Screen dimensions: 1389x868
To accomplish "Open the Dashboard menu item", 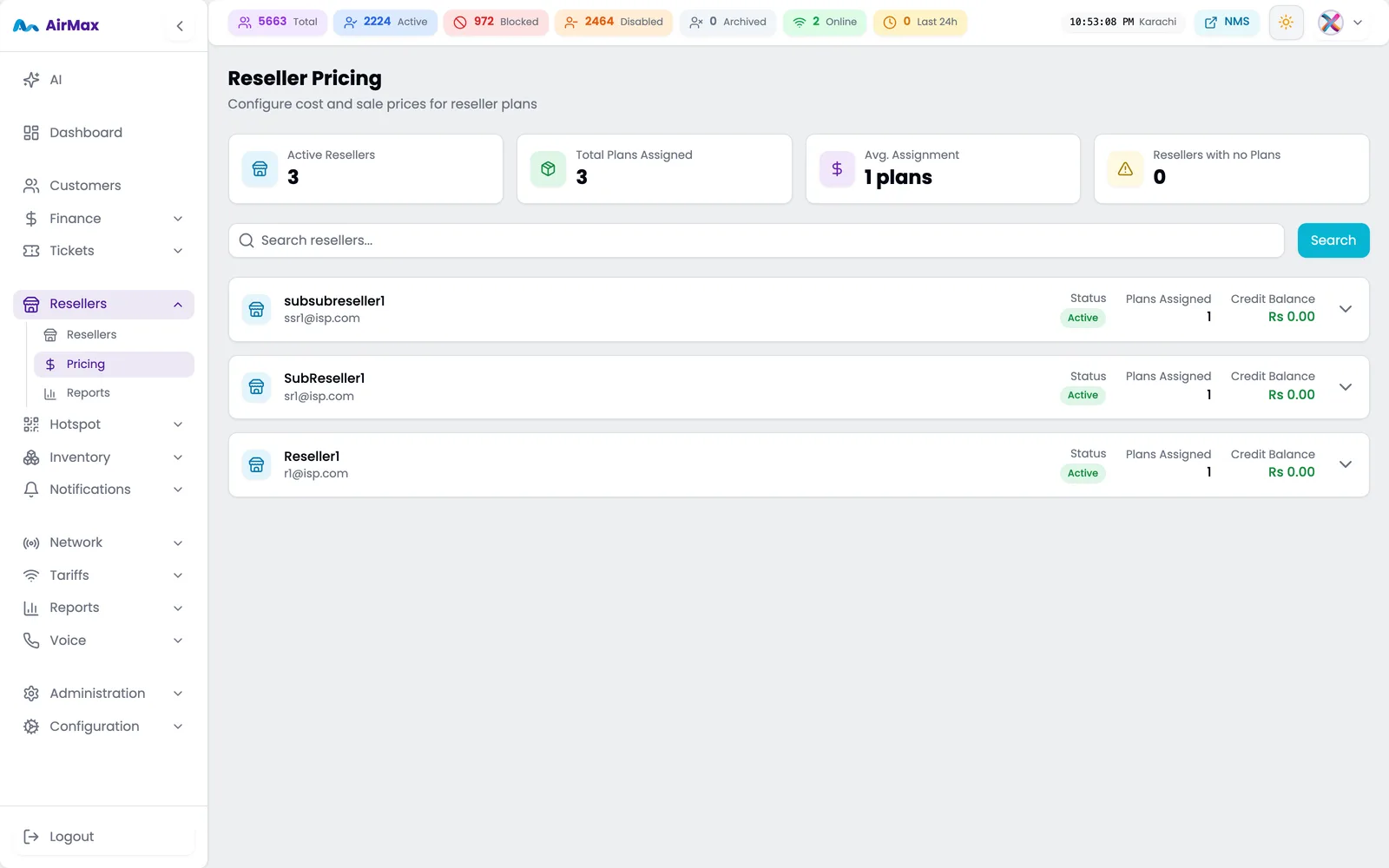I will click(104, 133).
